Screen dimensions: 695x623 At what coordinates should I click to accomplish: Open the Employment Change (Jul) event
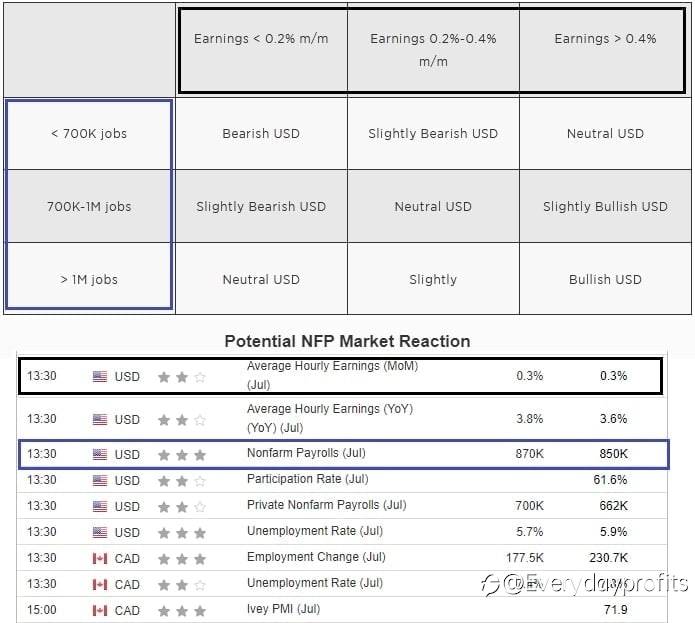pyautogui.click(x=315, y=558)
